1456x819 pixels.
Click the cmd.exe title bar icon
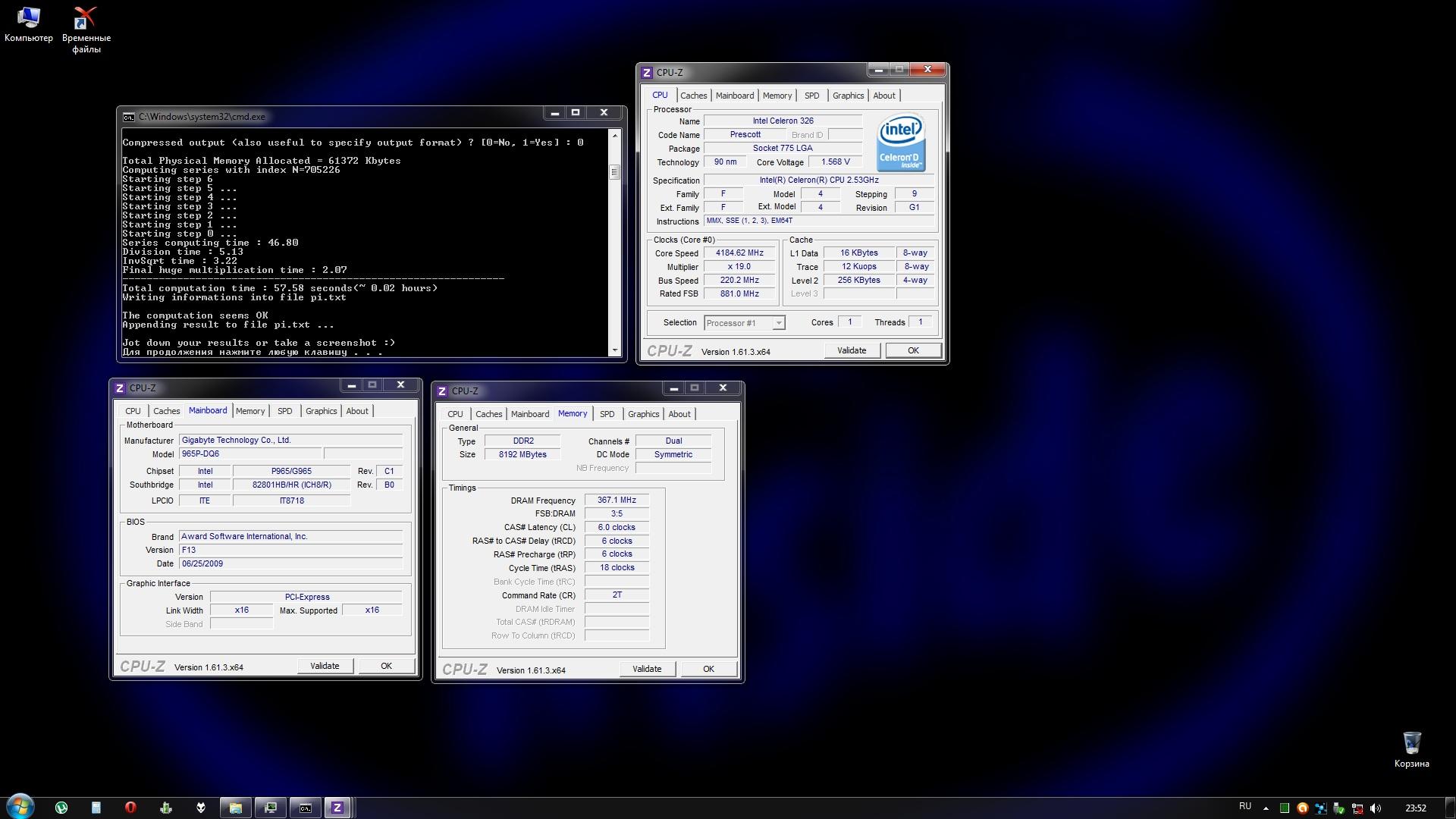[x=129, y=117]
